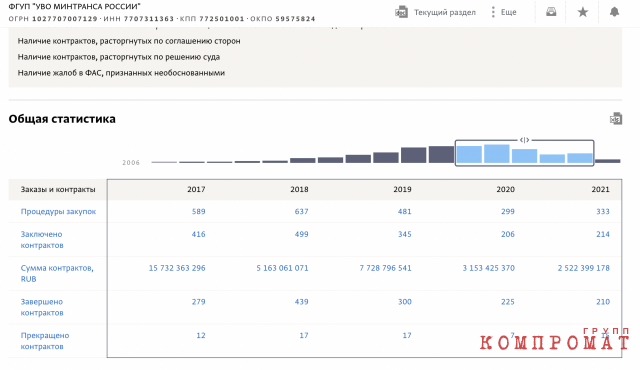Click the 589 procedures value for 2017
Viewport: 640px width, 370px height.
tap(198, 211)
